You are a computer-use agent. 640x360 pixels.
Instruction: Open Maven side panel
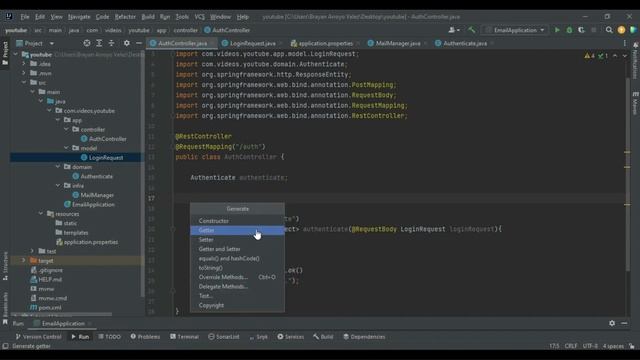[635, 103]
